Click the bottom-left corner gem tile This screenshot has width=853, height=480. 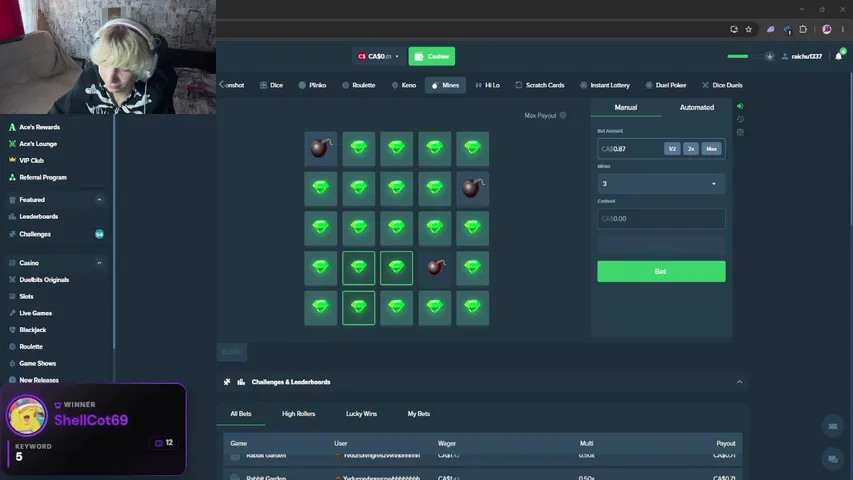point(320,308)
